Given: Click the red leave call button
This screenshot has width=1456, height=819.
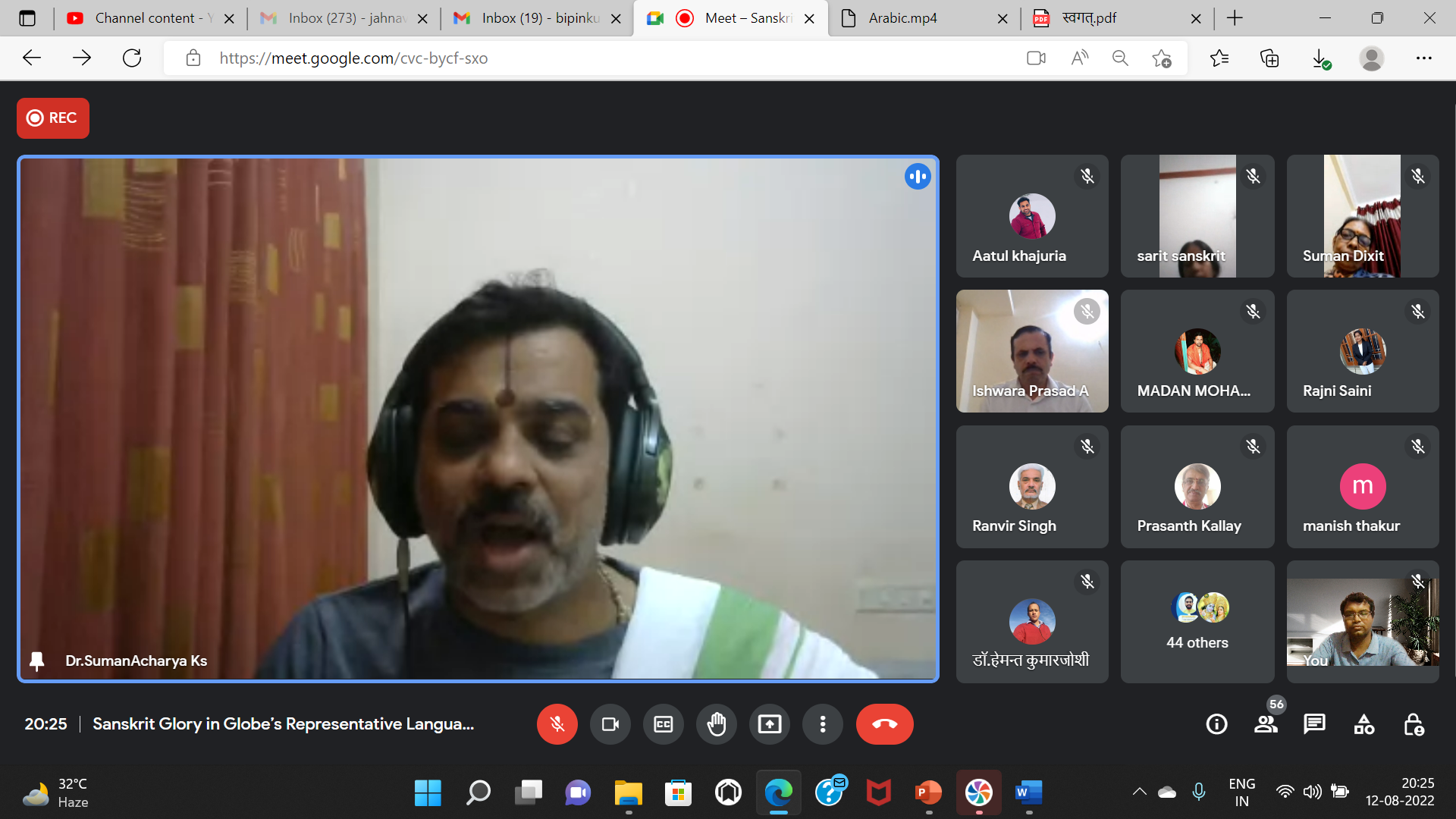Looking at the screenshot, I should click(884, 724).
